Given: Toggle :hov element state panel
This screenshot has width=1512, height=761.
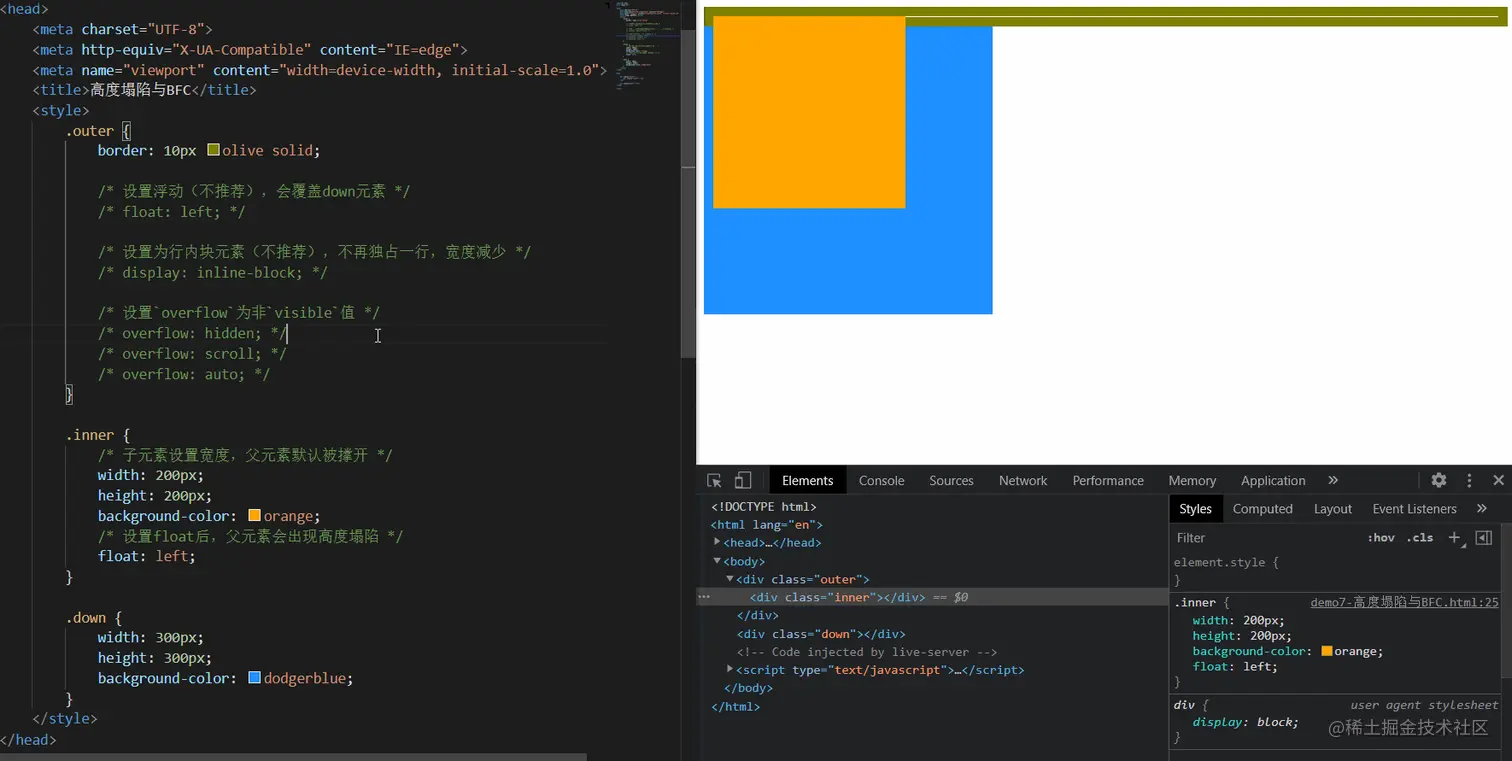Looking at the screenshot, I should [1381, 538].
